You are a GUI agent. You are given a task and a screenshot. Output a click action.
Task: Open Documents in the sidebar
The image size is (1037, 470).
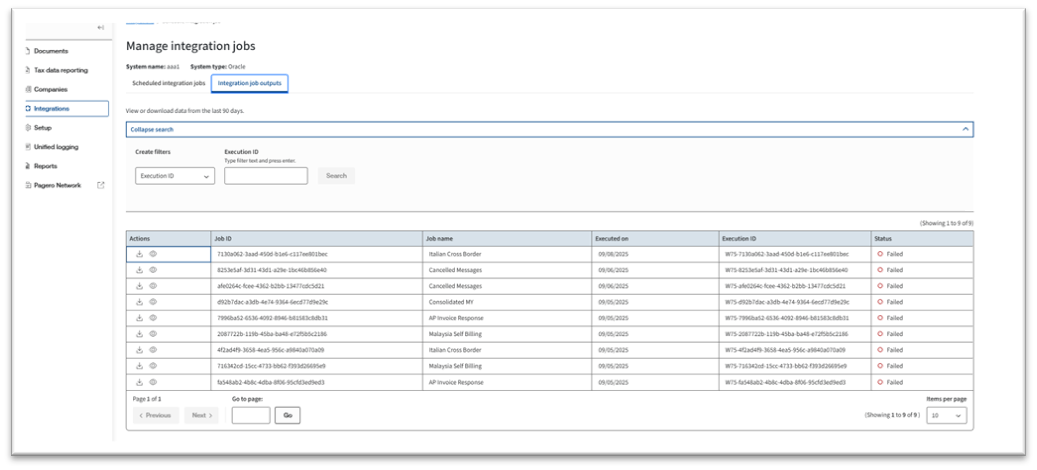(x=51, y=51)
